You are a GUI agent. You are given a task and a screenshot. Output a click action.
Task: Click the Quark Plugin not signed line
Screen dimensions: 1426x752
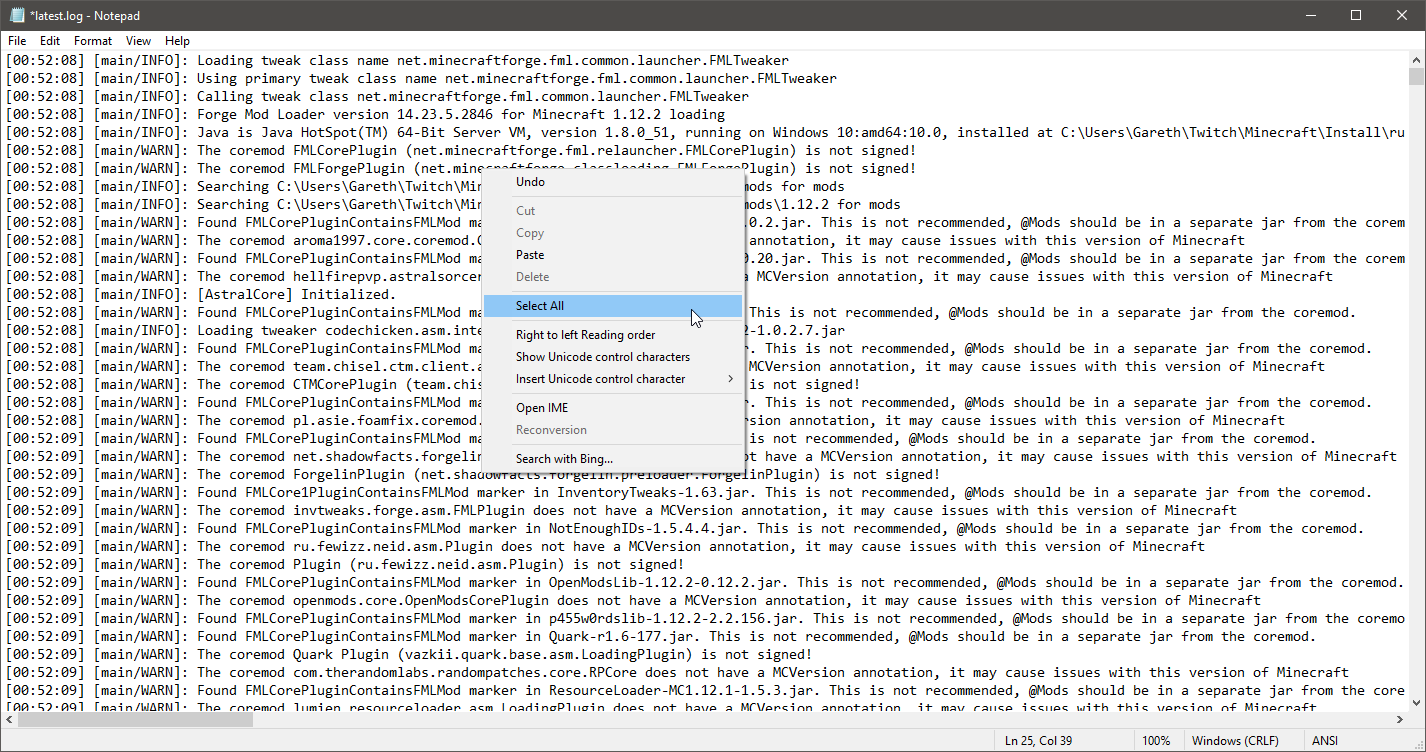click(x=410, y=654)
